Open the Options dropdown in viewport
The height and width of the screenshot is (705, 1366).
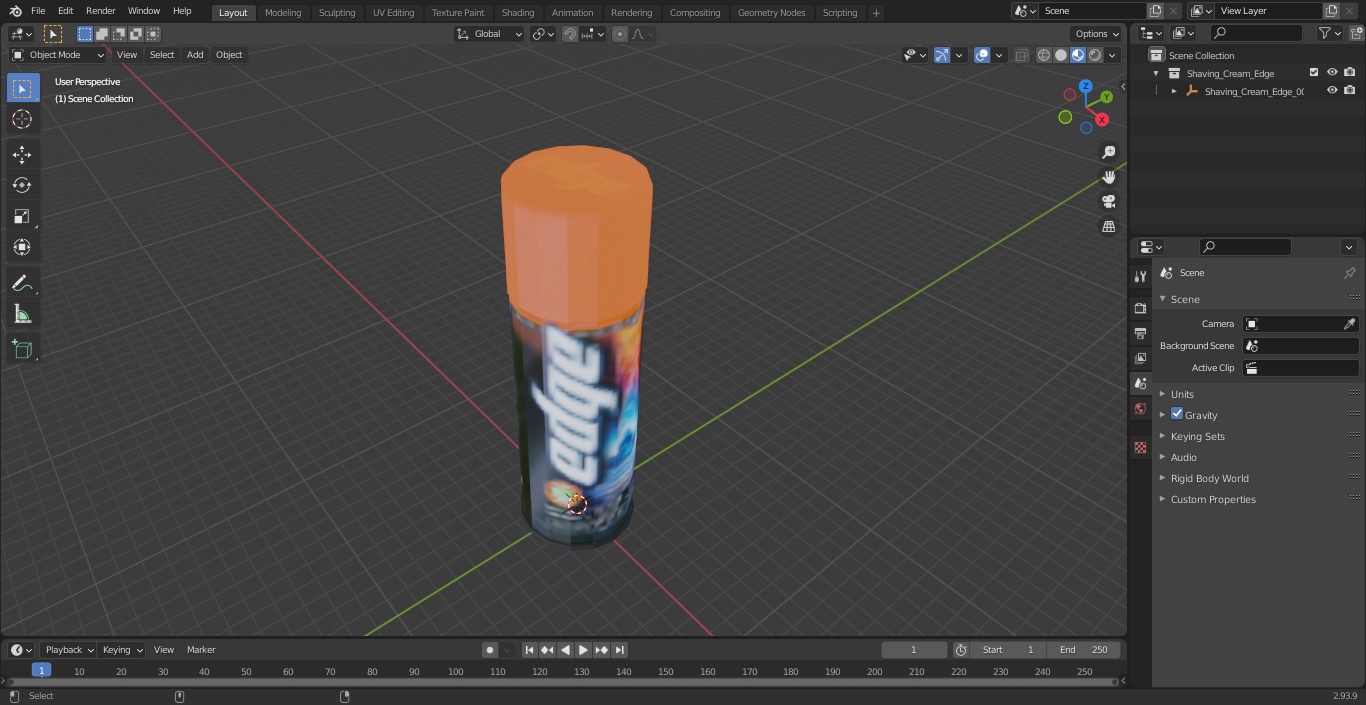(1097, 34)
